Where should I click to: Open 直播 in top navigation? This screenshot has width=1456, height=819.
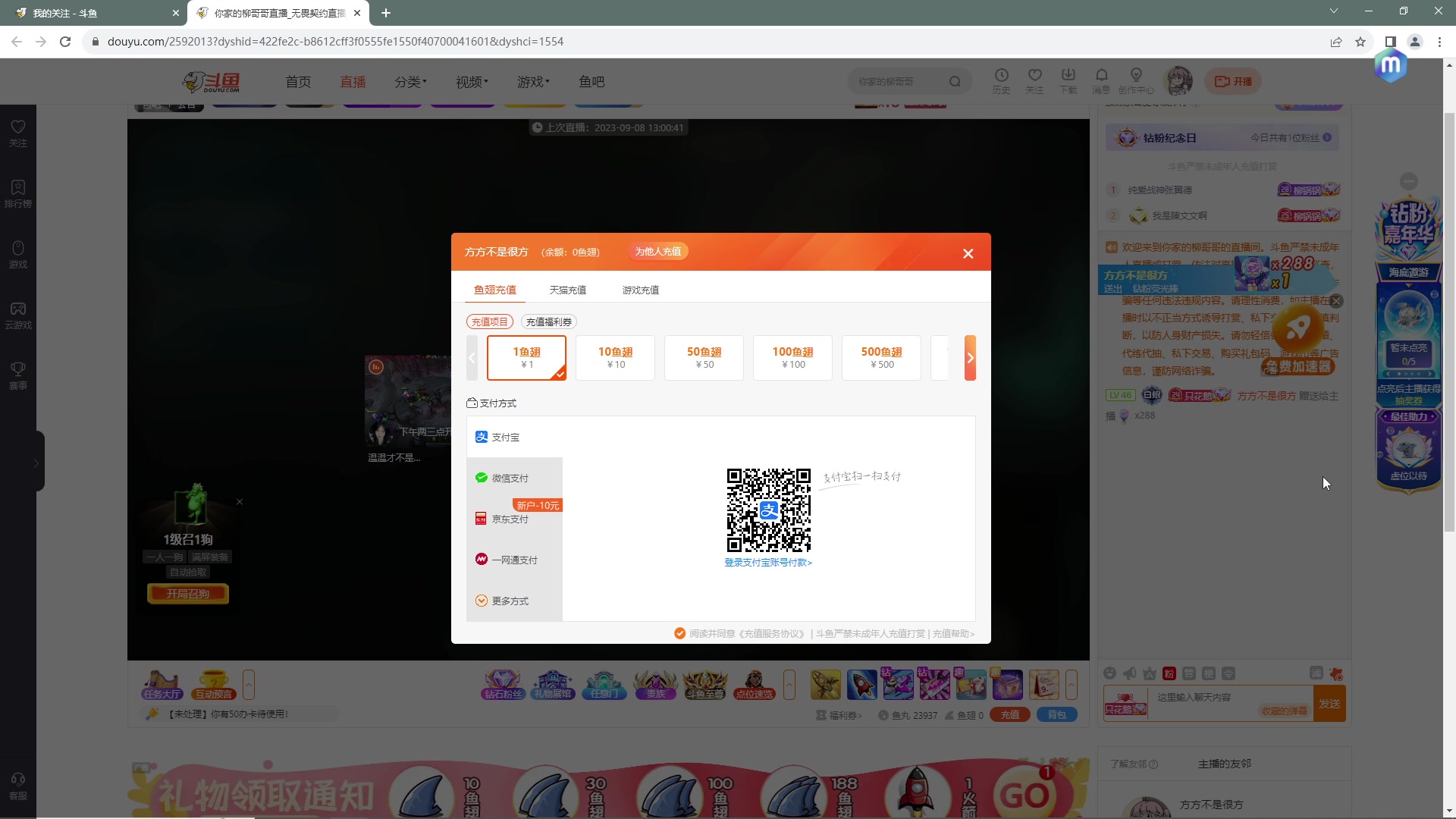(353, 82)
